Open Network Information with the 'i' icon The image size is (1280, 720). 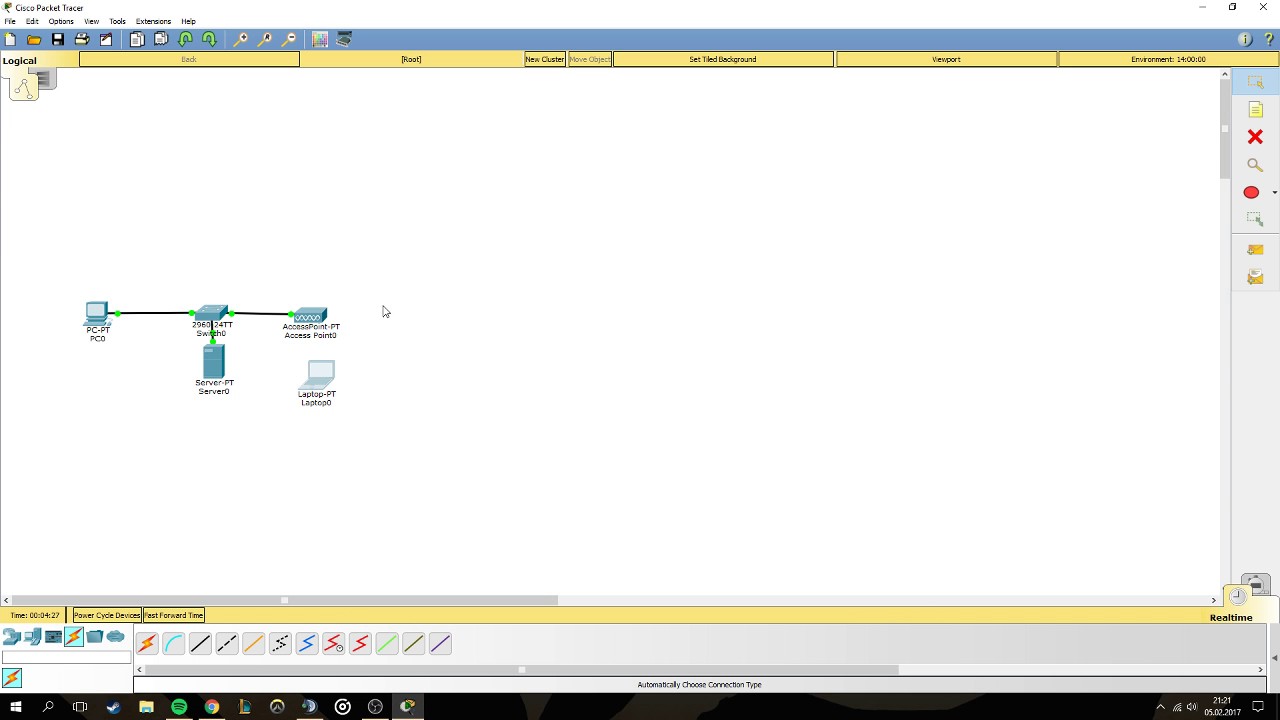[x=1245, y=39]
